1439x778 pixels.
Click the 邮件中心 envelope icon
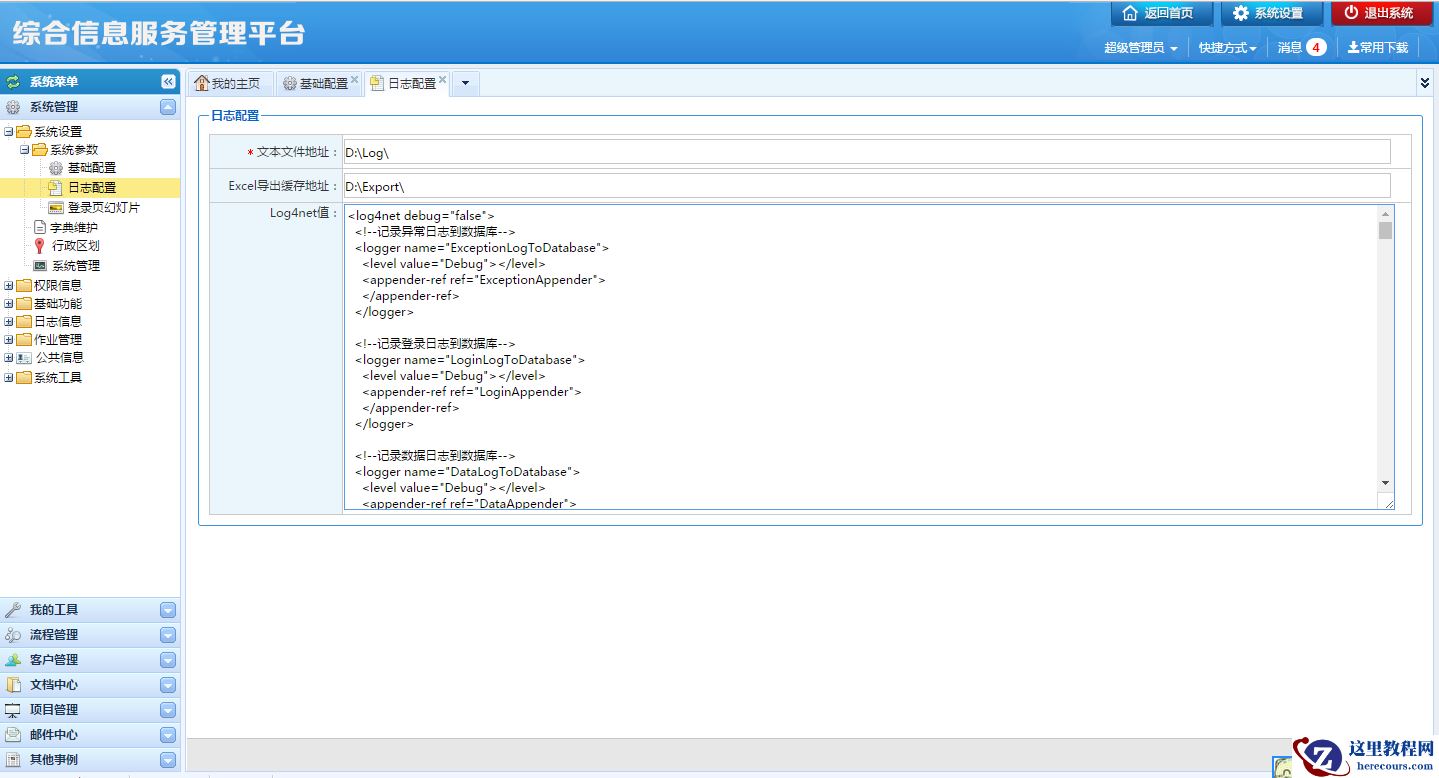coord(13,735)
